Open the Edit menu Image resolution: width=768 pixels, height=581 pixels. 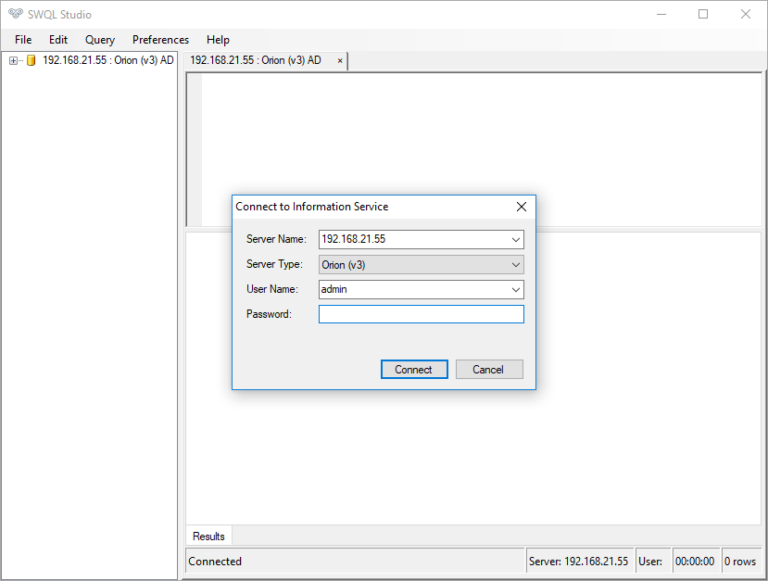pos(58,40)
